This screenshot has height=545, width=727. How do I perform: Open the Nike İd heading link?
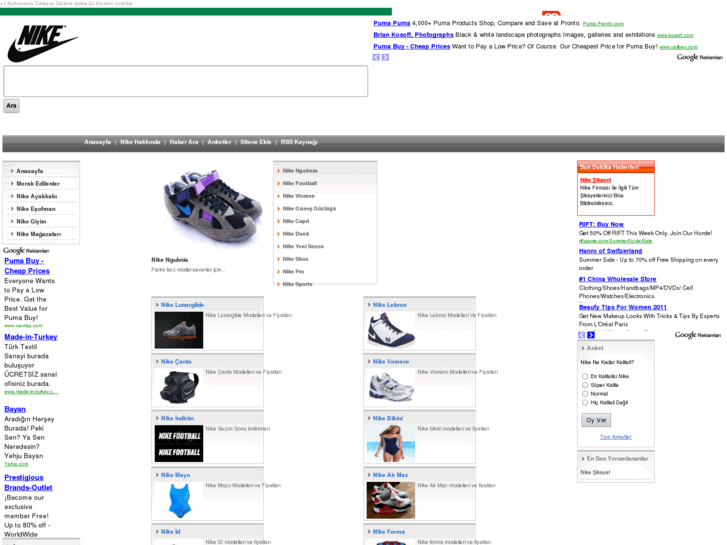tap(171, 532)
